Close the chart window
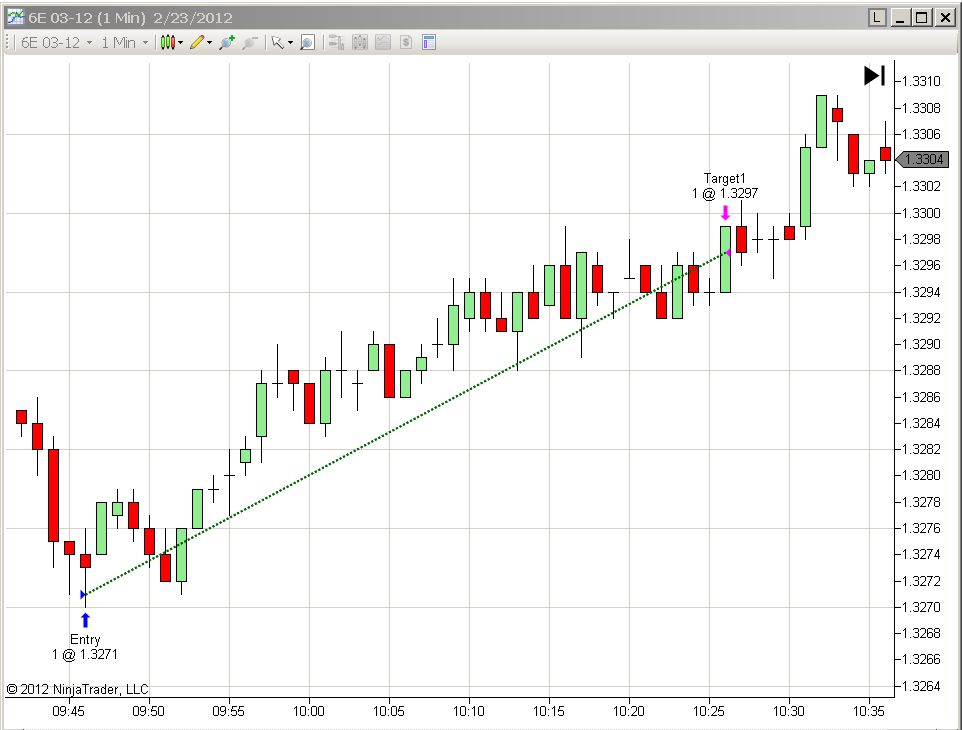The image size is (962, 730). coord(945,17)
